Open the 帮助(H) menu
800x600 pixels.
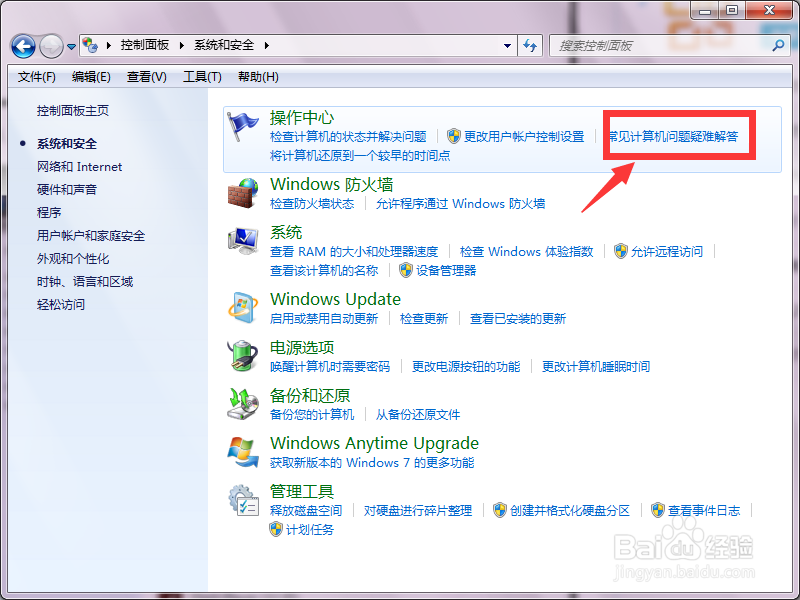click(258, 77)
